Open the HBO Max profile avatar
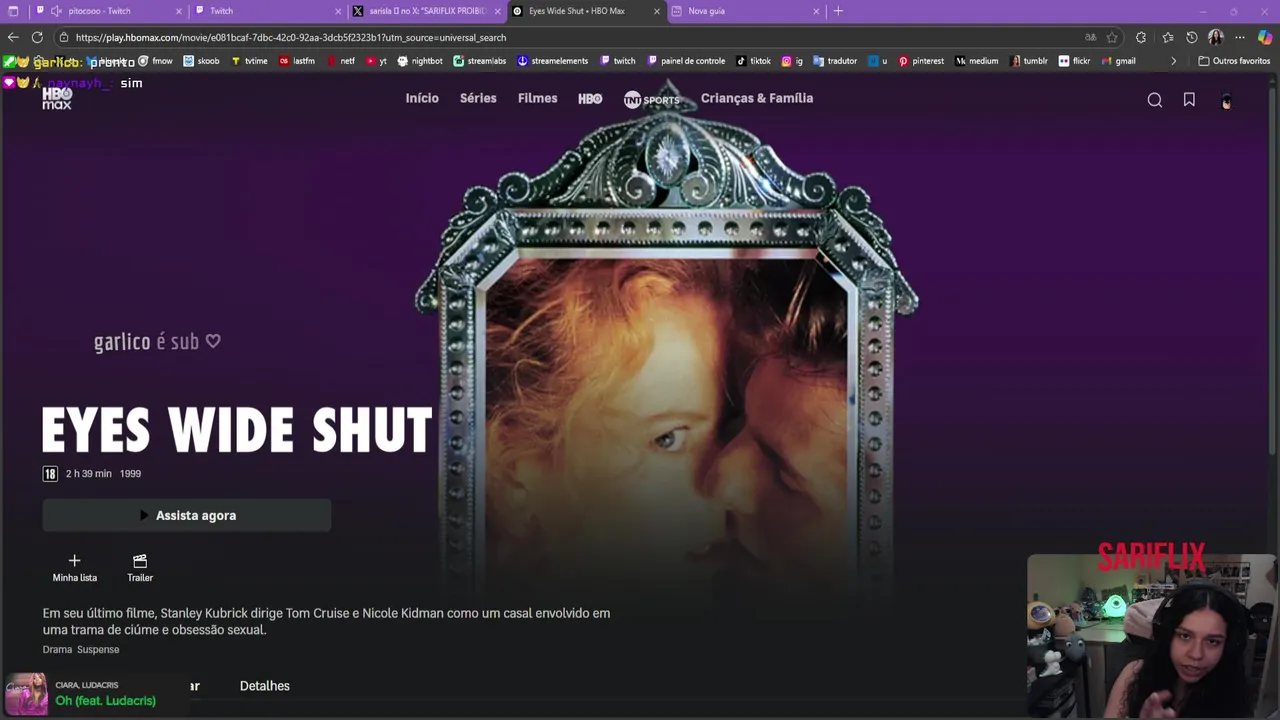 click(1226, 100)
